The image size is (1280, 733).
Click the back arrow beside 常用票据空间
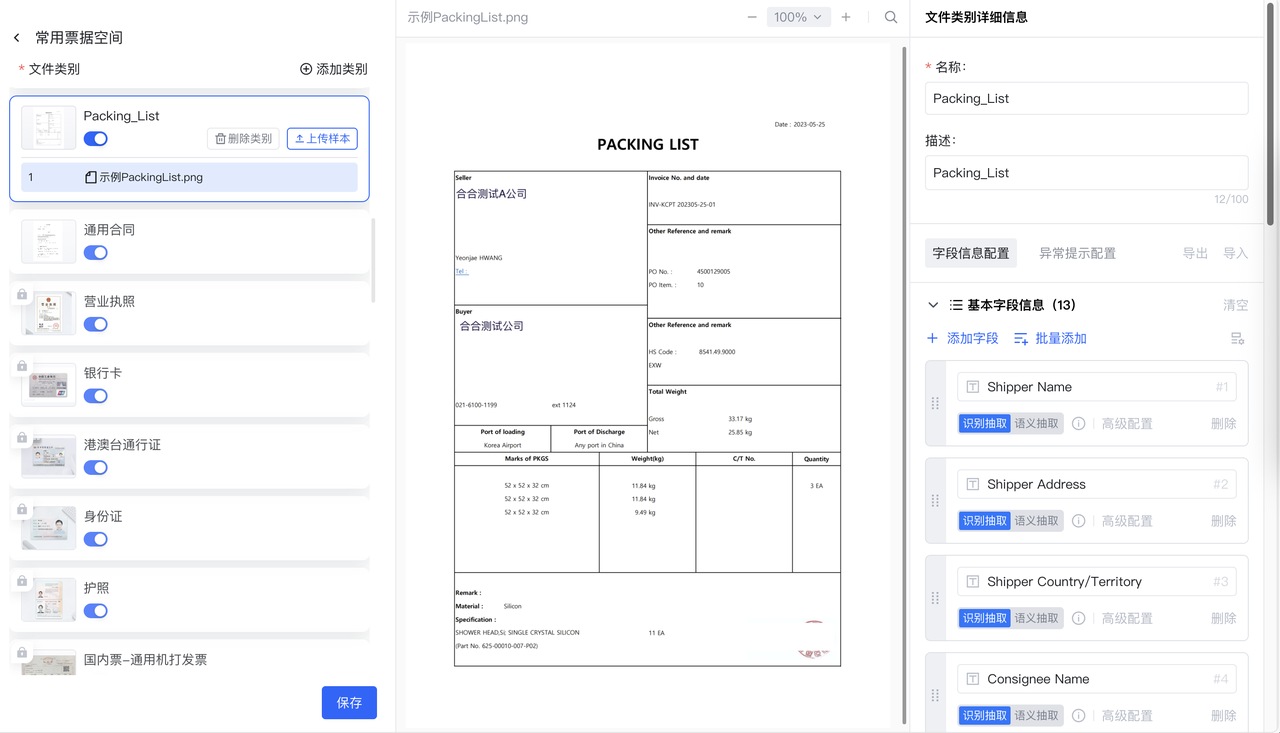(16, 36)
